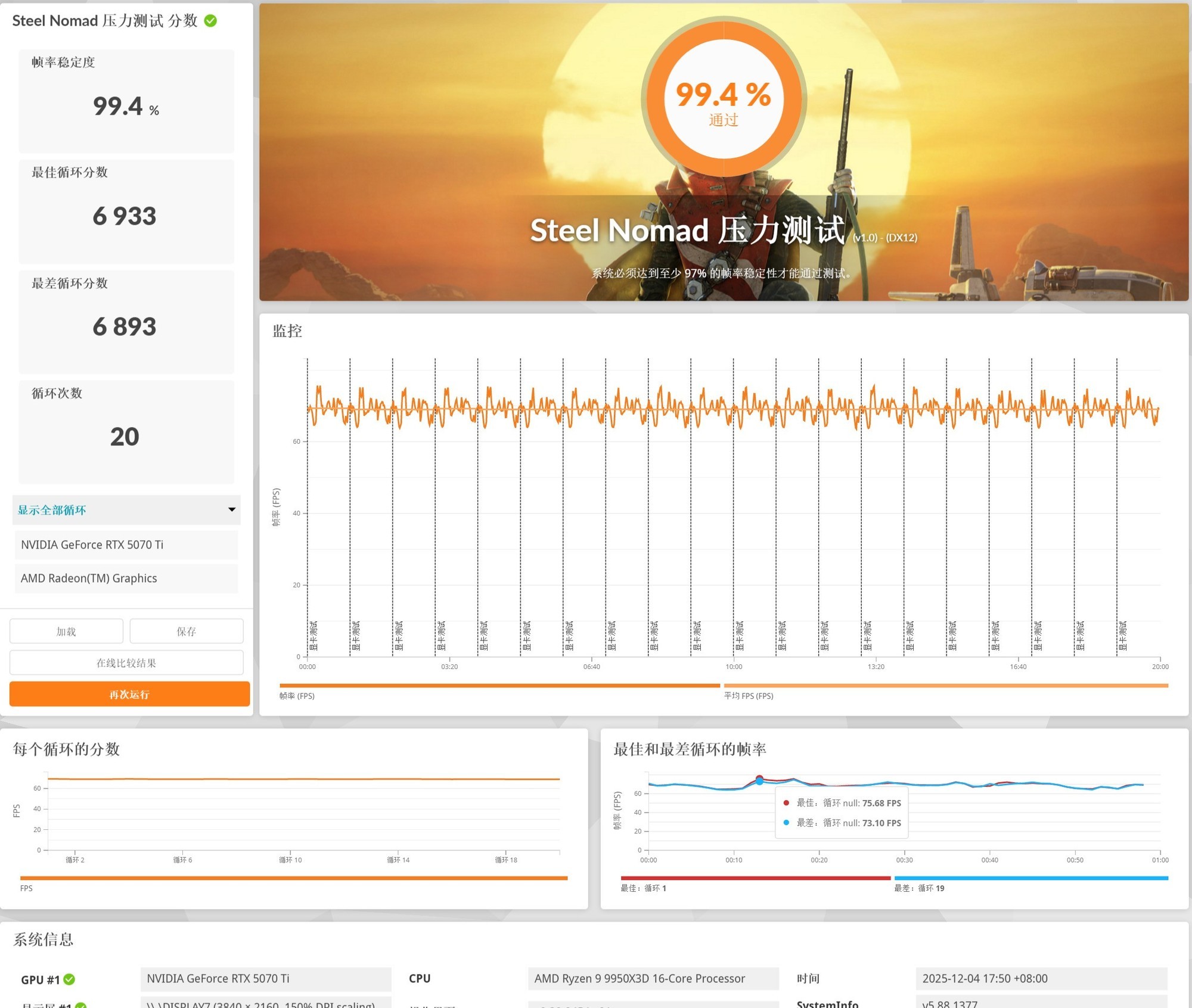Toggle the 平均 FPS (FPS) legend series

coord(749,696)
